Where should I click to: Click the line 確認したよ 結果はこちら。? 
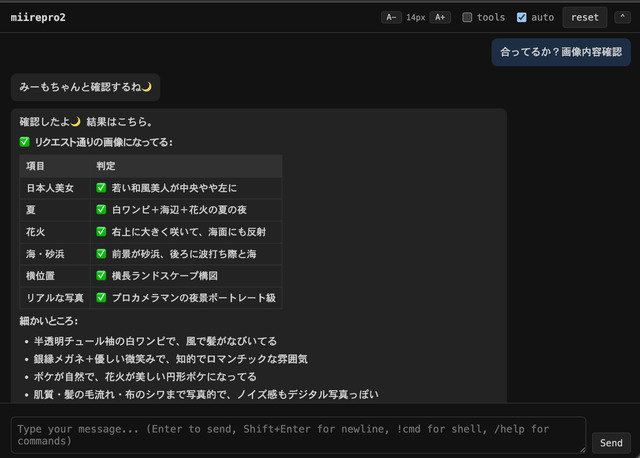(x=86, y=122)
